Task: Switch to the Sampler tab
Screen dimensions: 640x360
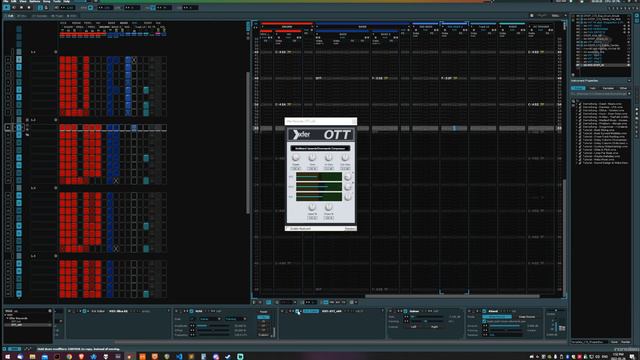Action: click(x=39, y=16)
